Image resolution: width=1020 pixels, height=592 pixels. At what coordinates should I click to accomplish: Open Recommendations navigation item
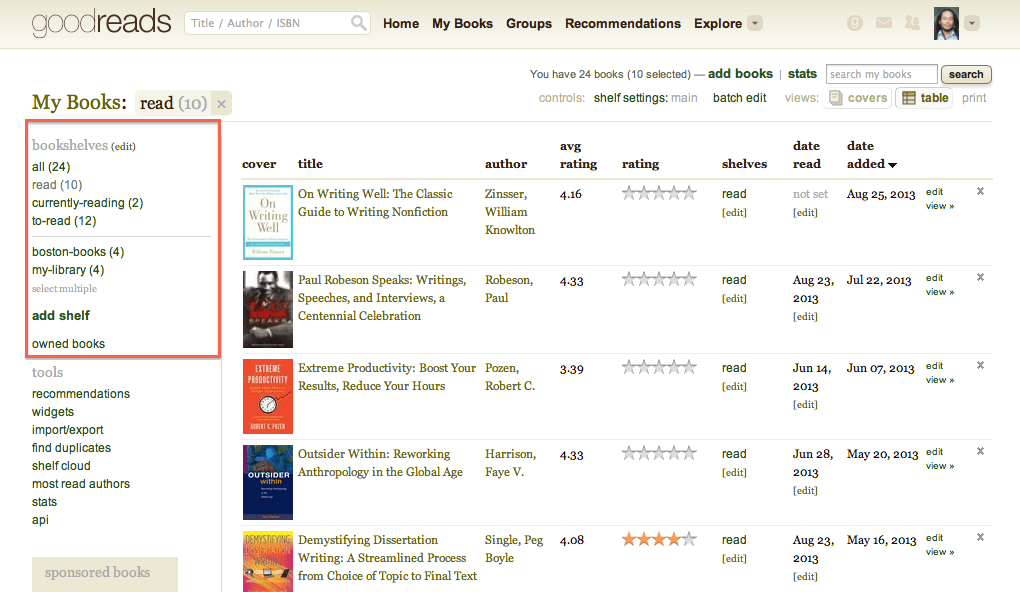(x=623, y=23)
